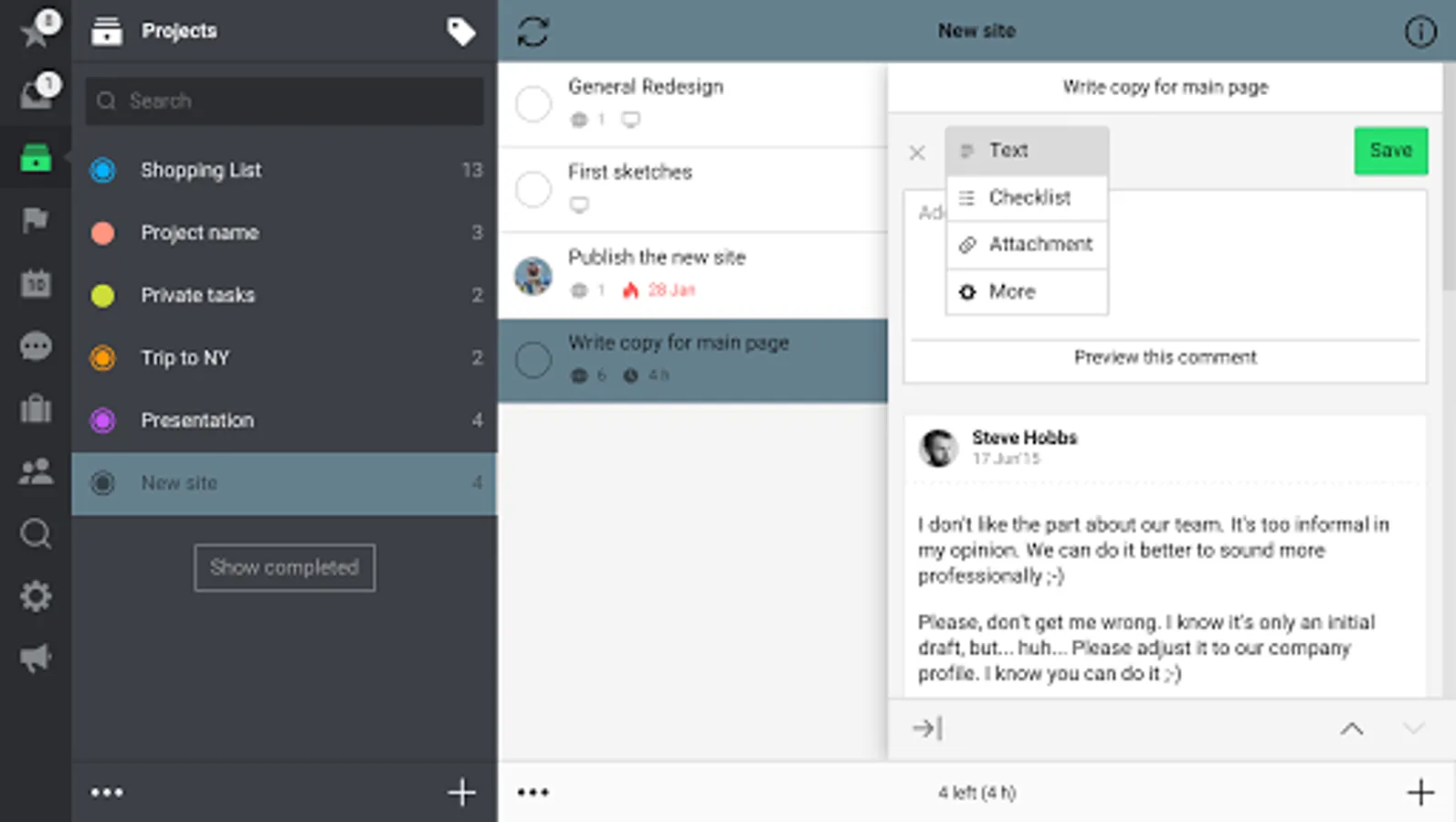Click the sync refresh icon
Viewport: 1456px width, 822px height.
(533, 31)
